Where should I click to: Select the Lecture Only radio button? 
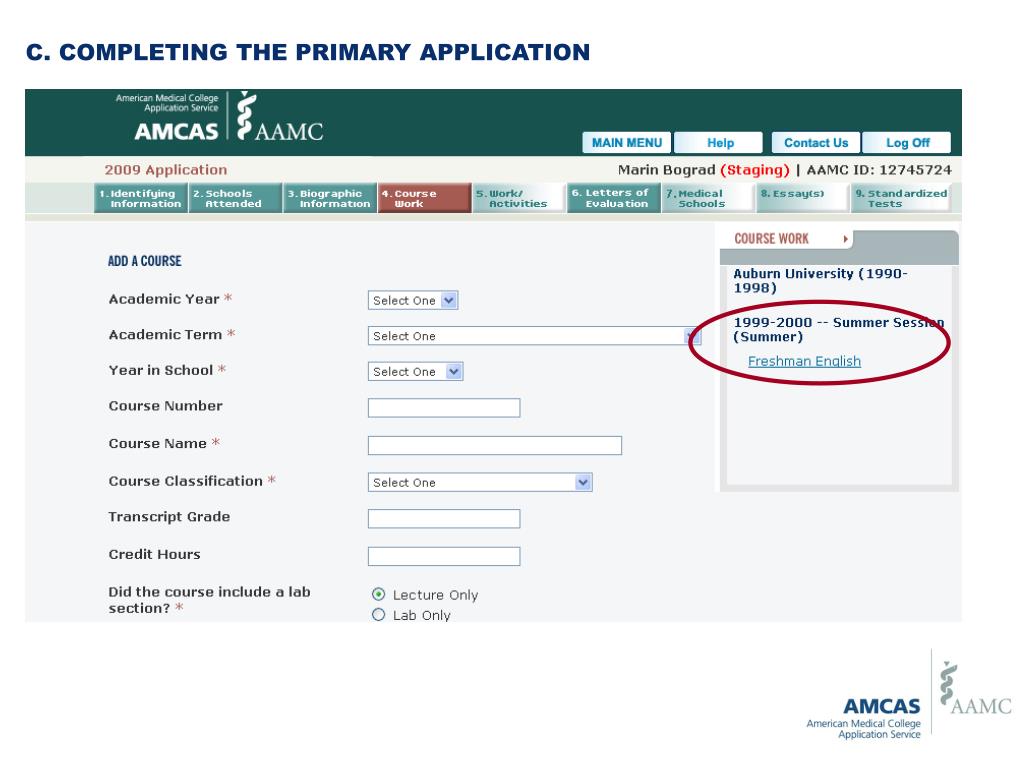[x=378, y=594]
